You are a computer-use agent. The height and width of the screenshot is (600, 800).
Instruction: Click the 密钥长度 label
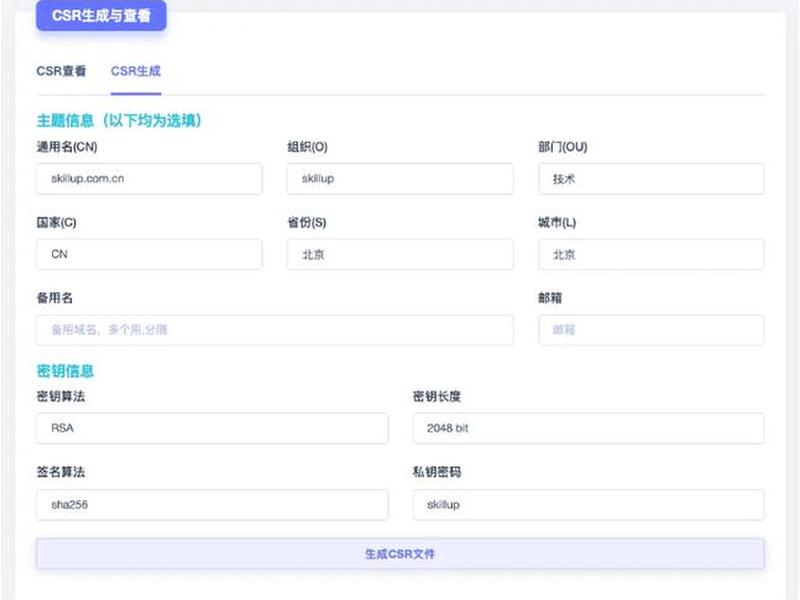pyautogui.click(x=437, y=396)
